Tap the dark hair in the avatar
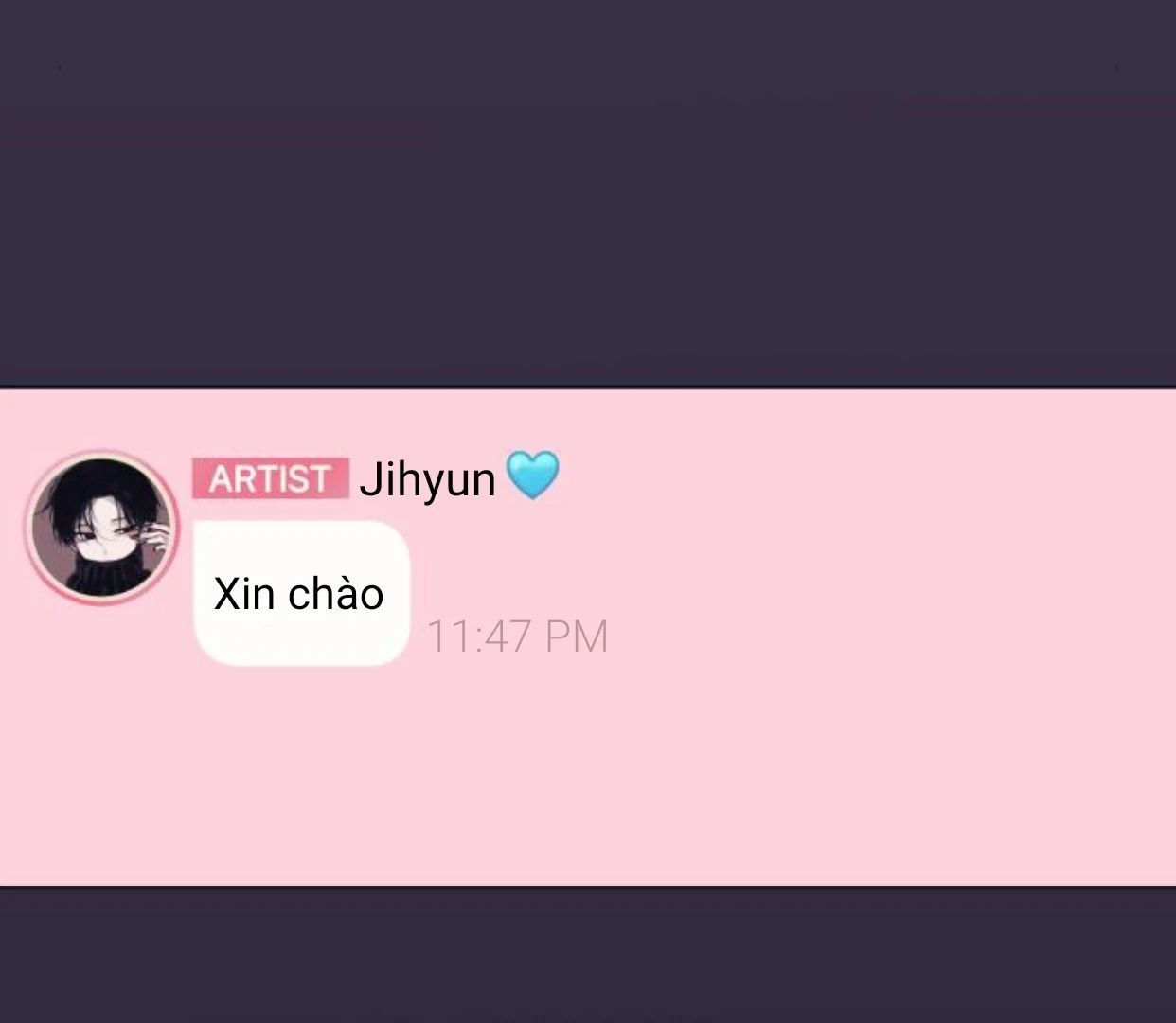This screenshot has width=1176, height=1023. (95, 493)
